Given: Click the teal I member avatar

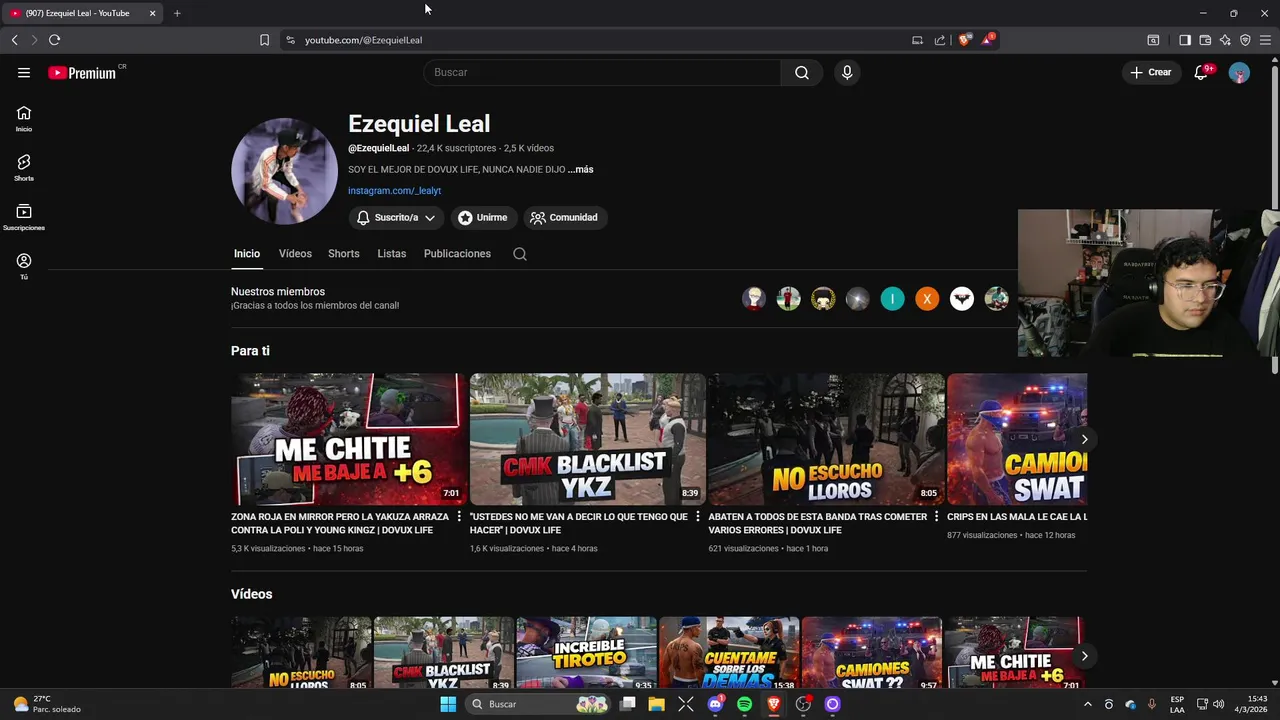Looking at the screenshot, I should [892, 298].
